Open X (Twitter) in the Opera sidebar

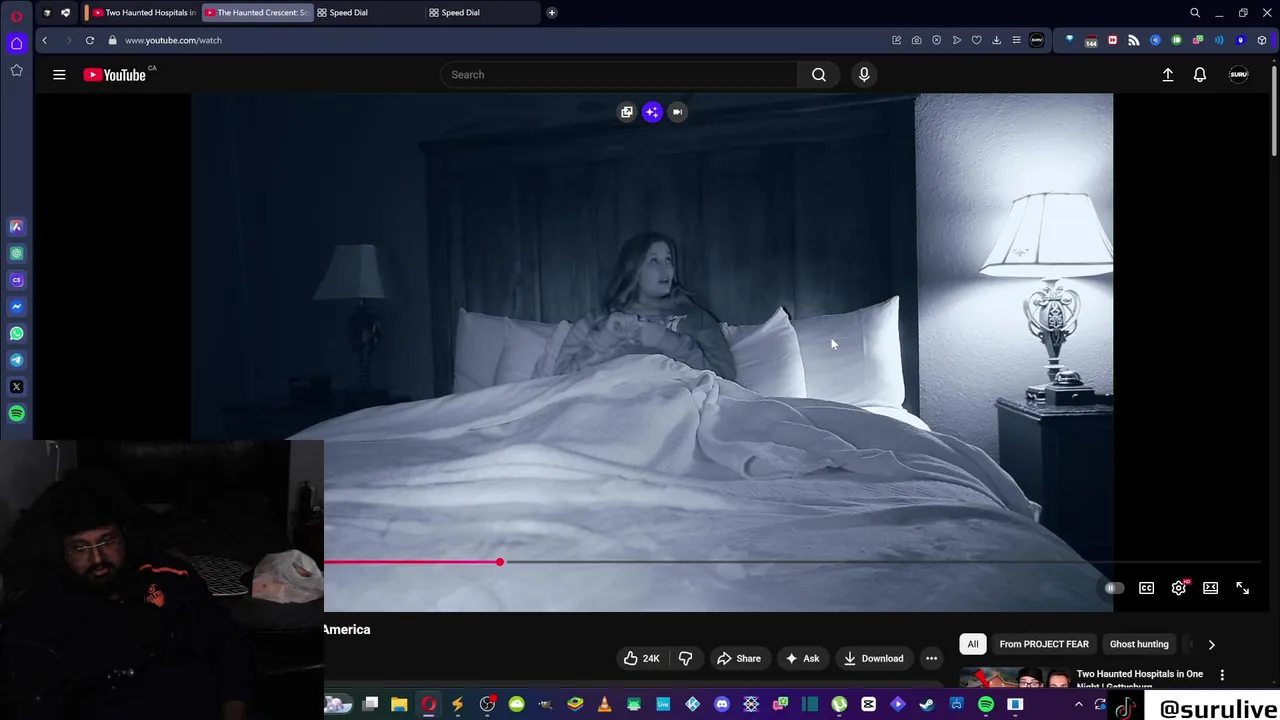point(16,387)
